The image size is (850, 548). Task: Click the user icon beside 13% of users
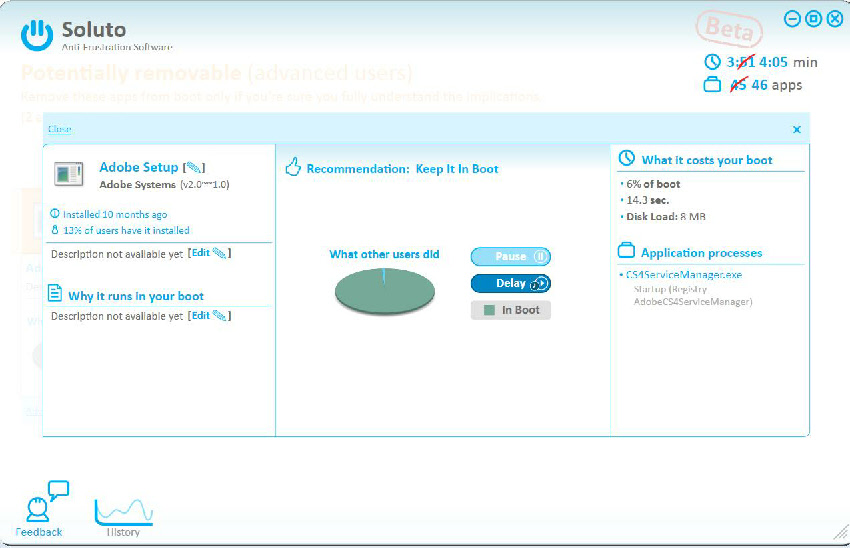point(55,230)
